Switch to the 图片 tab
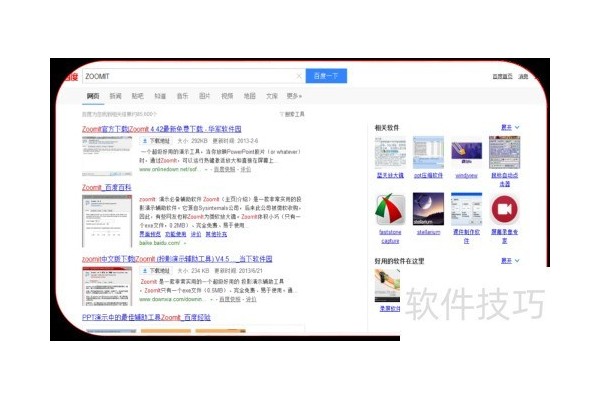This screenshot has width=600, height=400. pos(205,96)
